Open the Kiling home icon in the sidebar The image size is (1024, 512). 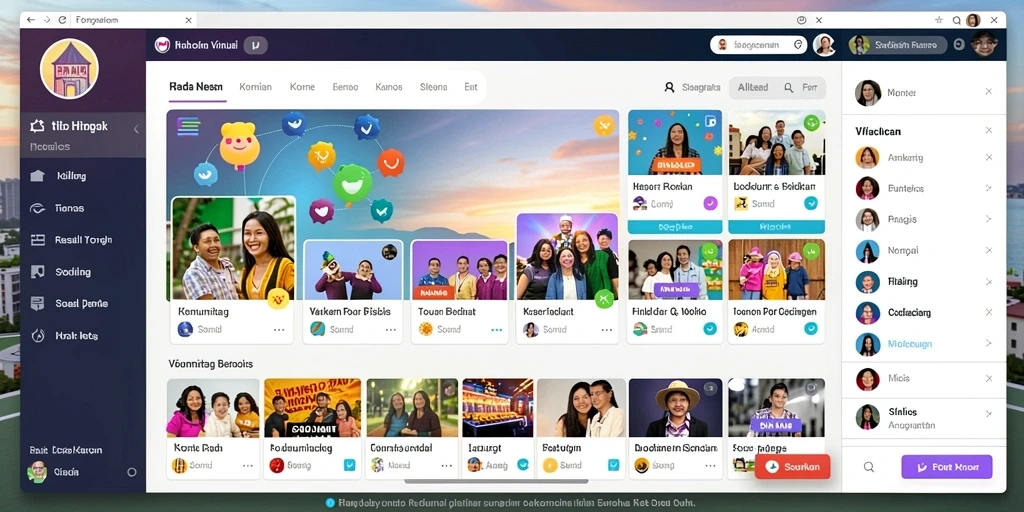pos(37,176)
